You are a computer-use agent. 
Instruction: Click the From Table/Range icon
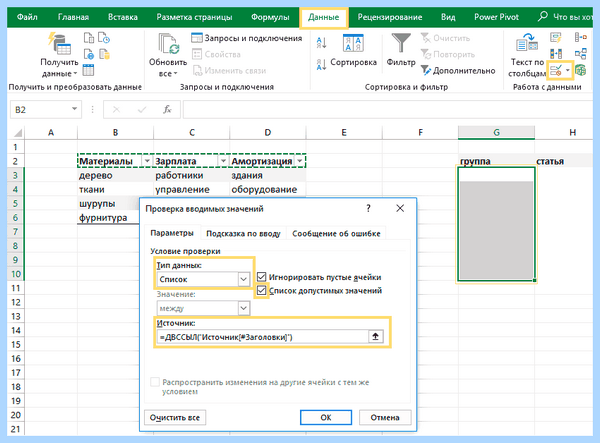coord(88,70)
